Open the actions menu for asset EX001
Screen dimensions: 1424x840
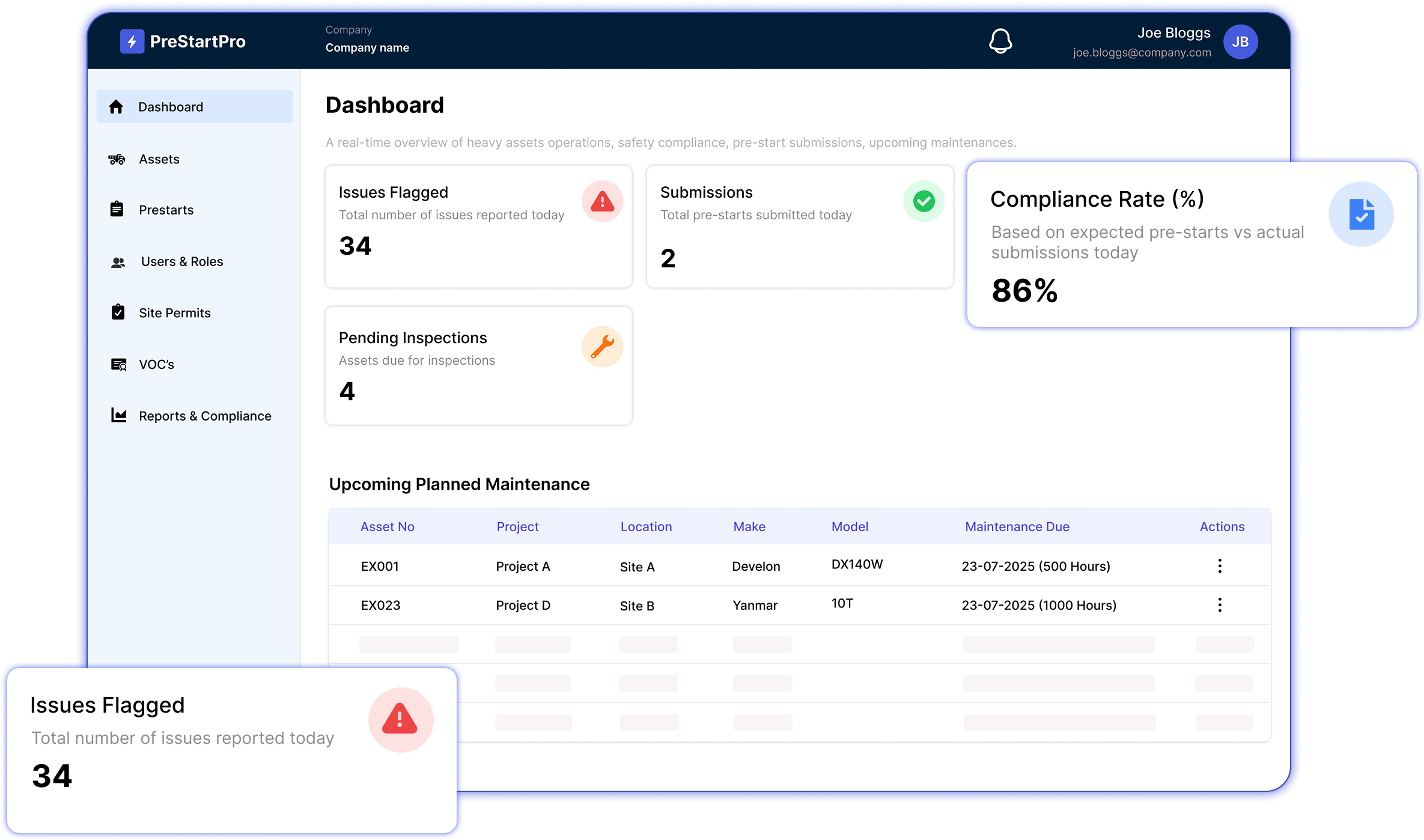[1220, 565]
